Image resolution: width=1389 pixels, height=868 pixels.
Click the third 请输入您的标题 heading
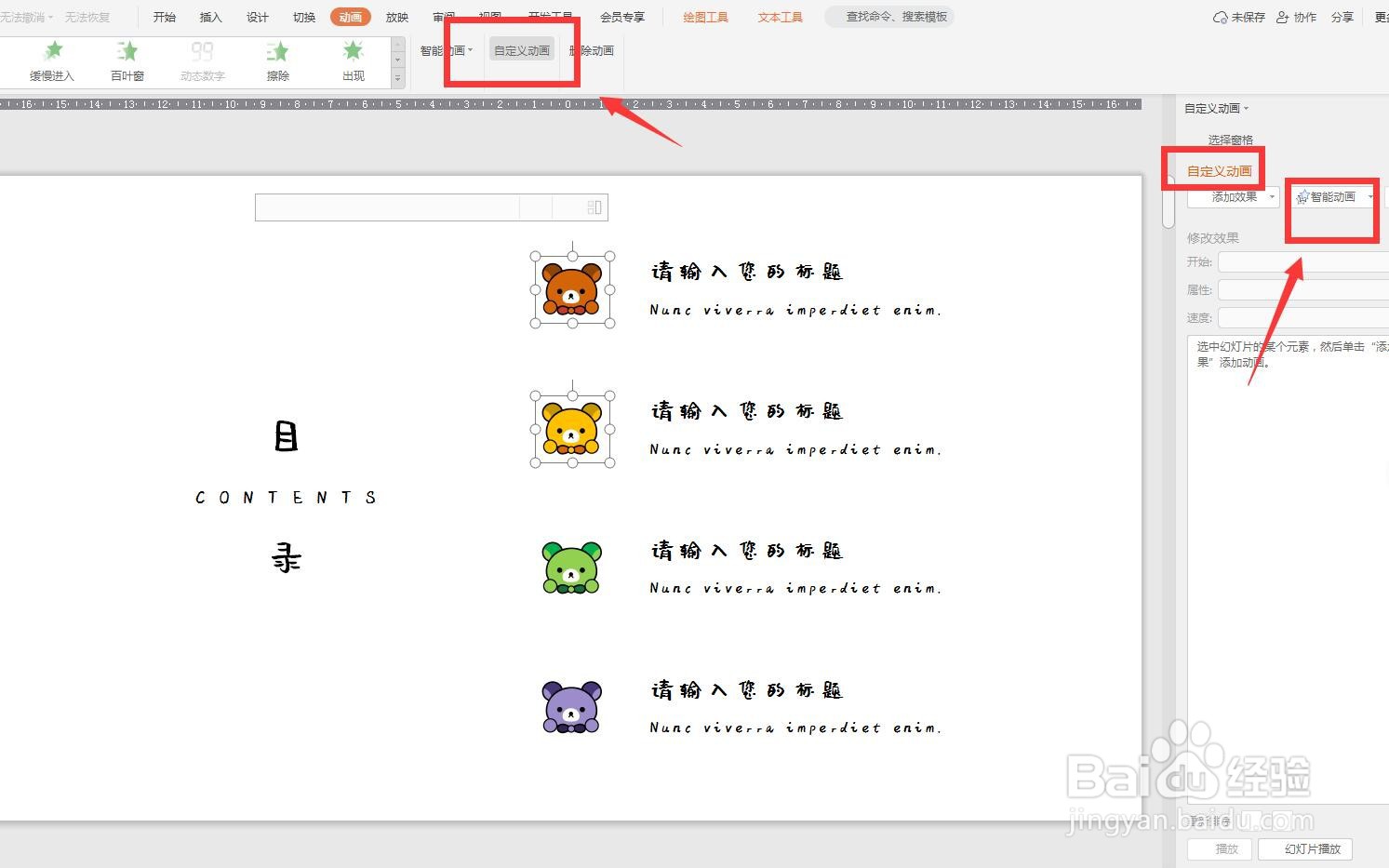pyautogui.click(x=746, y=551)
